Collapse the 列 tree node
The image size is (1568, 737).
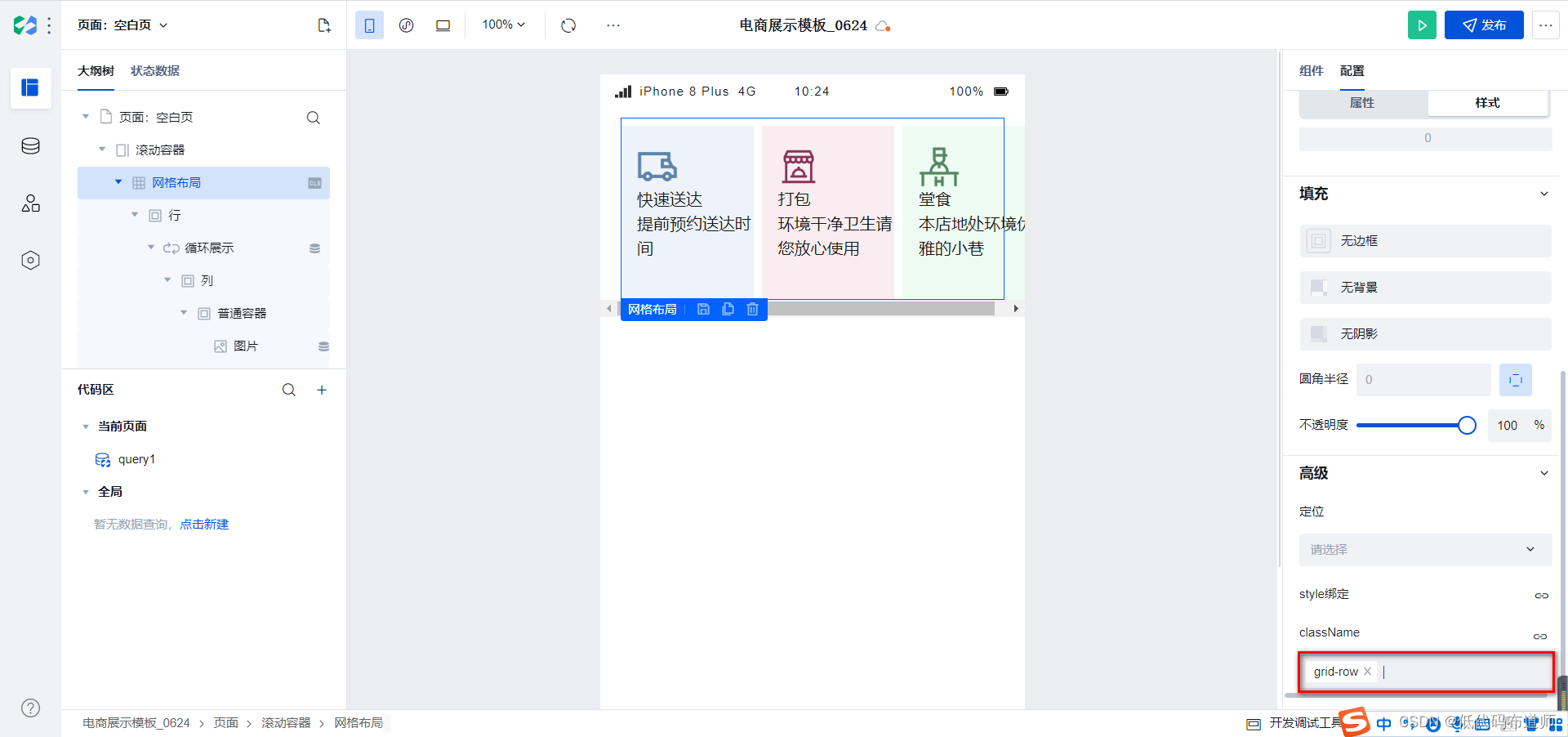point(167,280)
